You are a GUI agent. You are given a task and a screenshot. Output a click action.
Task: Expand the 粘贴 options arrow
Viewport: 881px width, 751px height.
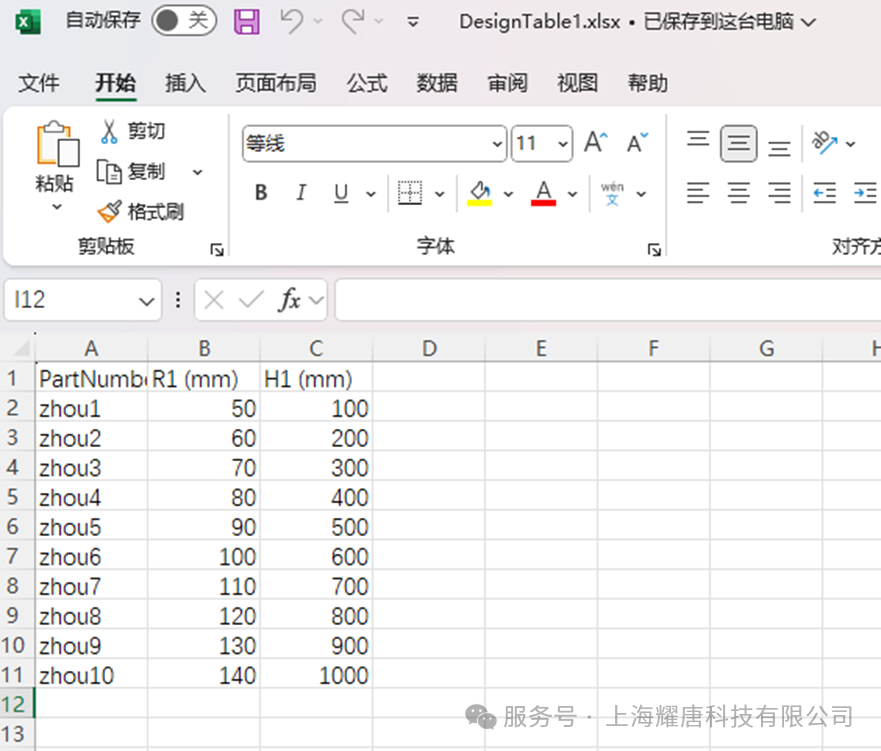57,207
